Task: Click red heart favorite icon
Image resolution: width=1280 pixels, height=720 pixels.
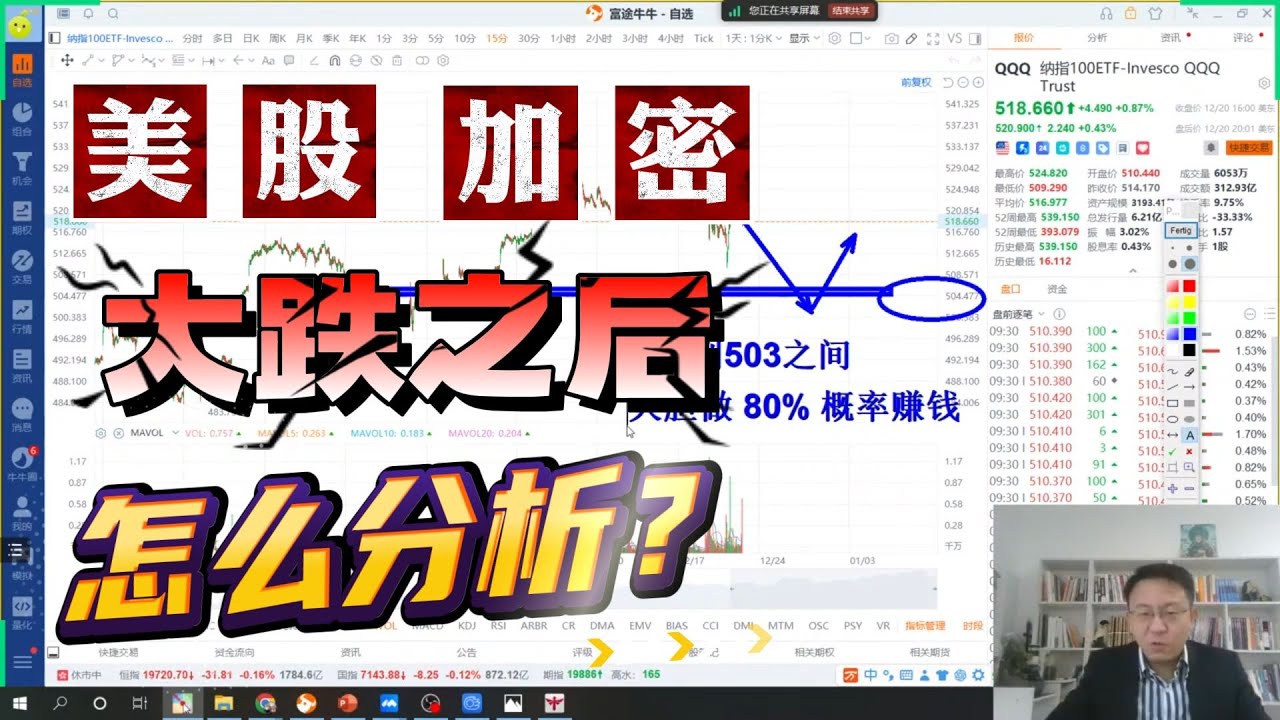Action: (x=1142, y=147)
